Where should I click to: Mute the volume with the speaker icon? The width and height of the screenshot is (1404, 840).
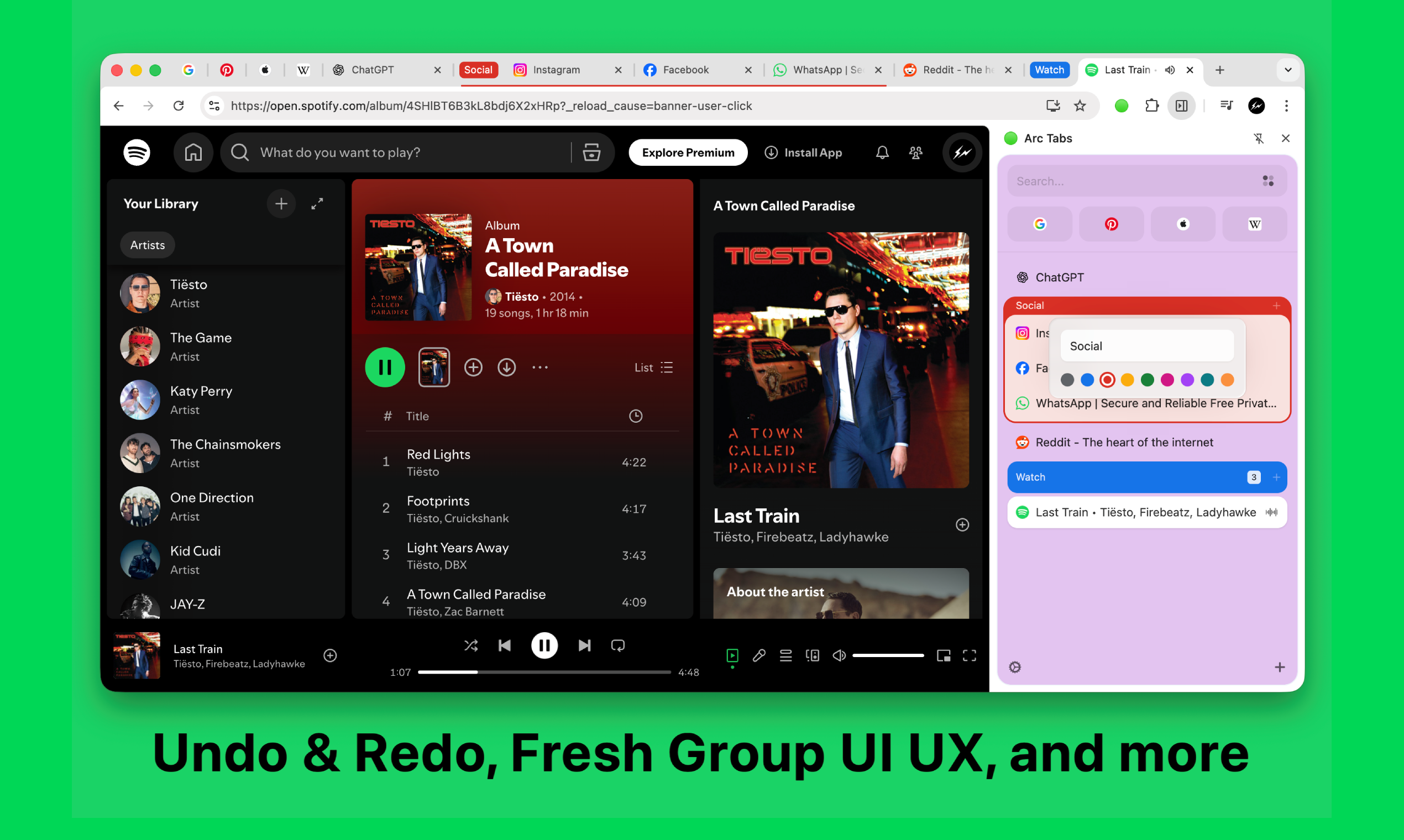click(839, 655)
